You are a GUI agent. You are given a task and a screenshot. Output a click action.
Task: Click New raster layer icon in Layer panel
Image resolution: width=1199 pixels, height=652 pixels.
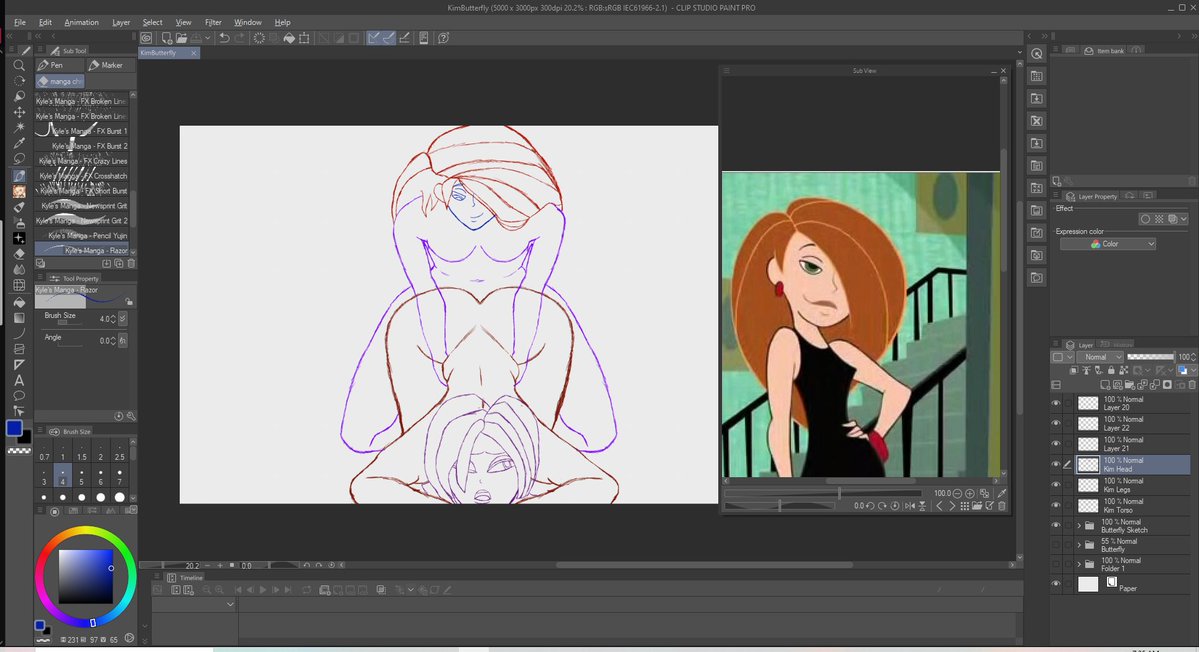tap(1106, 384)
